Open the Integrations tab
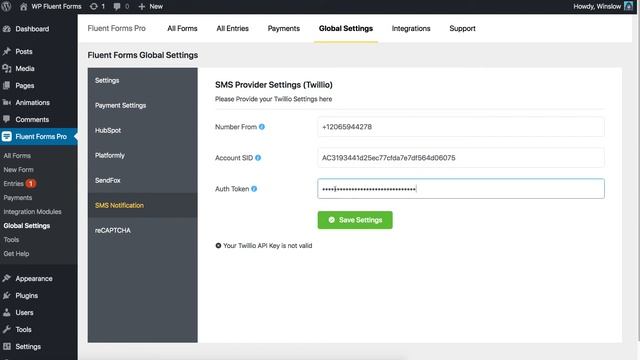 pyautogui.click(x=411, y=29)
